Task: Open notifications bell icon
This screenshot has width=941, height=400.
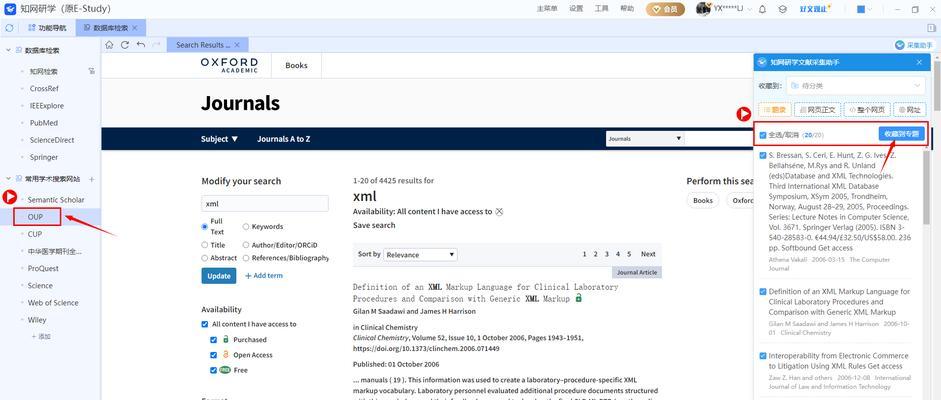Action: tap(763, 9)
